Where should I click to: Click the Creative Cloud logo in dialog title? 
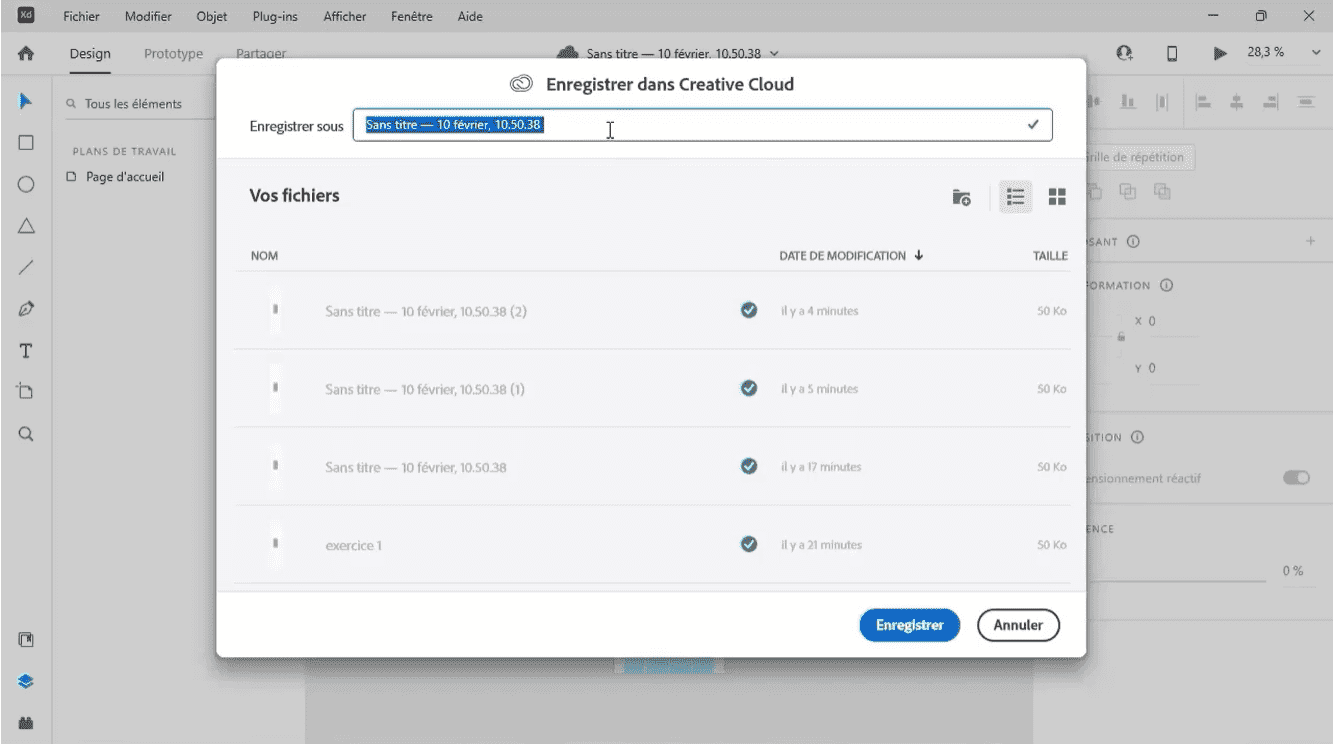tap(521, 85)
